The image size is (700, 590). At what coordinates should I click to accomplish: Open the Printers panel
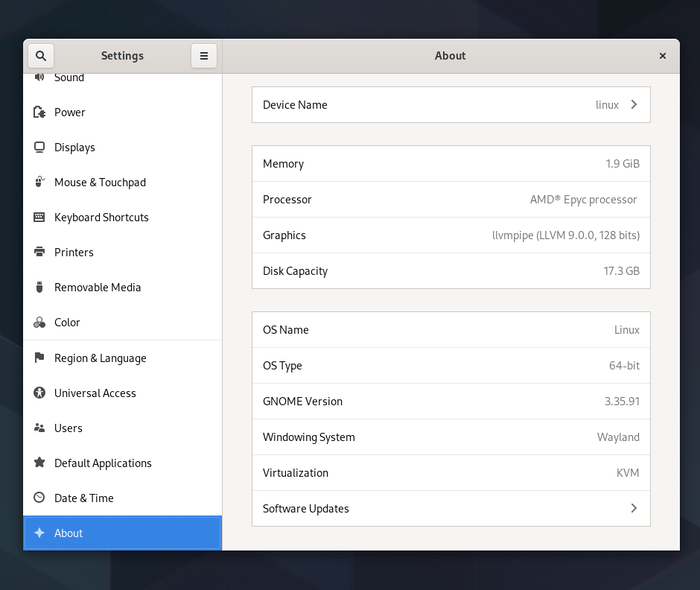(x=122, y=252)
